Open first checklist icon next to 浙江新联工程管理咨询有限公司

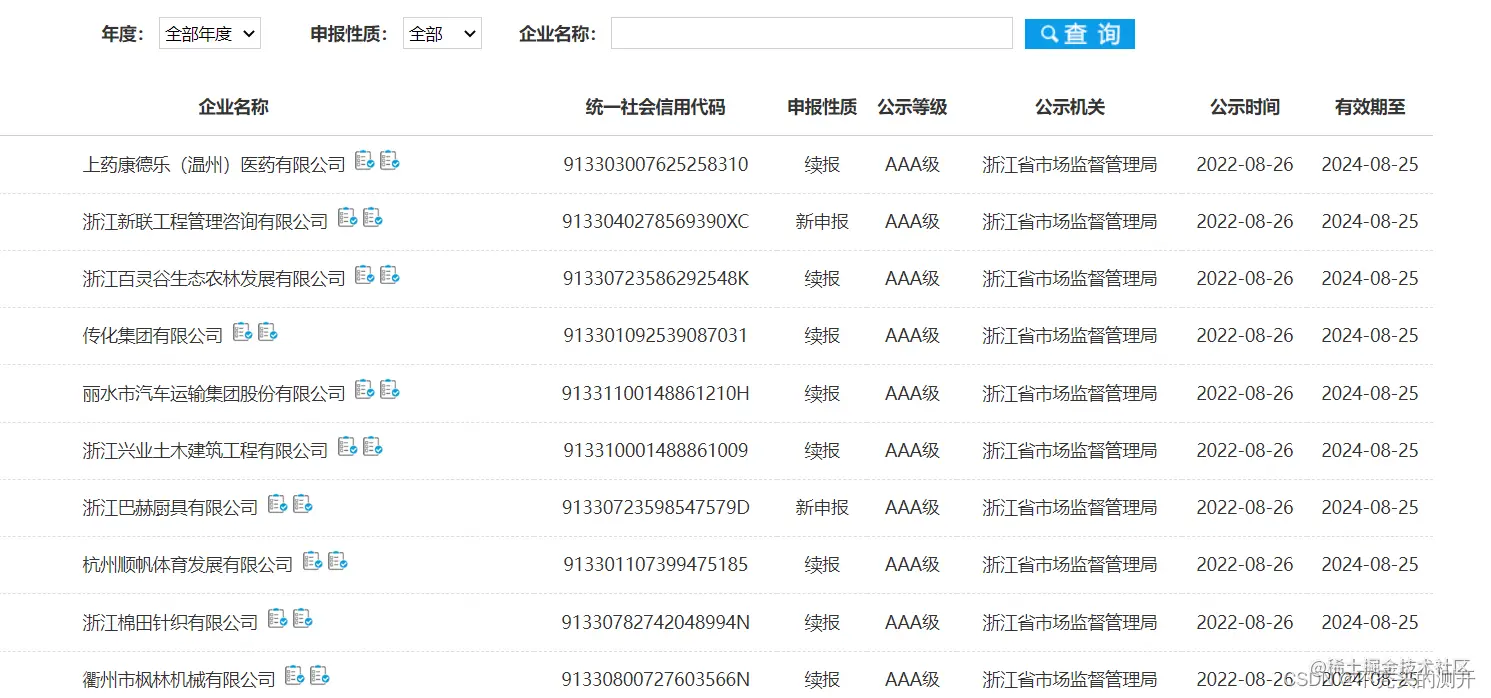click(347, 217)
